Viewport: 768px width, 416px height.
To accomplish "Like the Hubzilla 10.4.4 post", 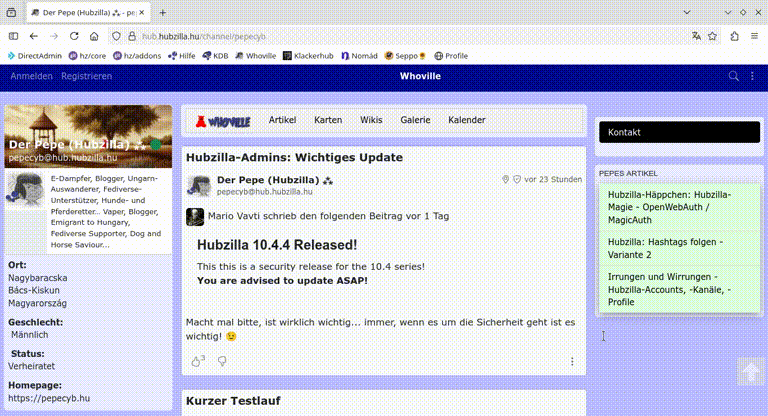I will pyautogui.click(x=196, y=361).
